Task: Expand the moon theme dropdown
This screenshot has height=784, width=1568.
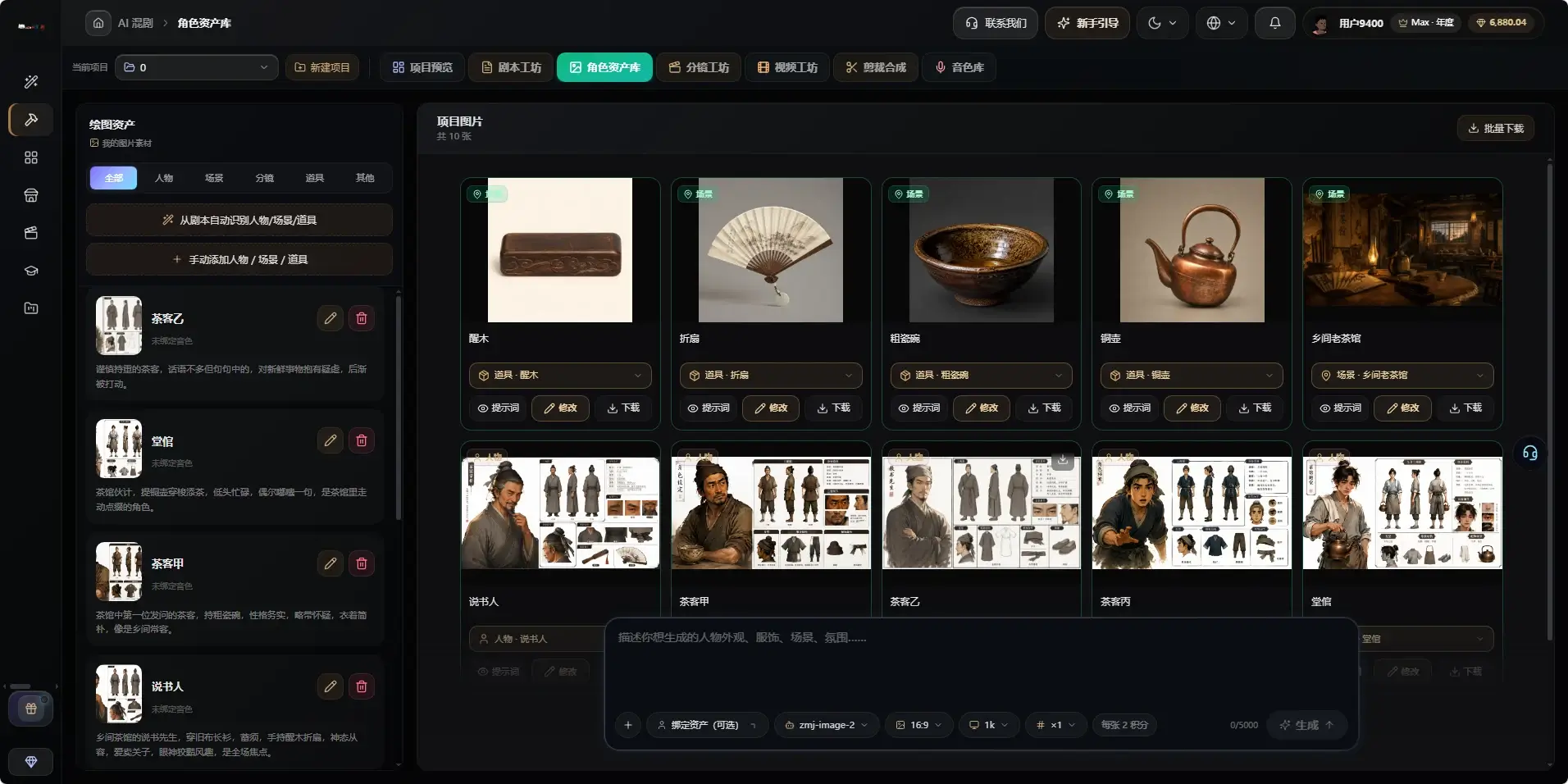Action: (x=1163, y=23)
